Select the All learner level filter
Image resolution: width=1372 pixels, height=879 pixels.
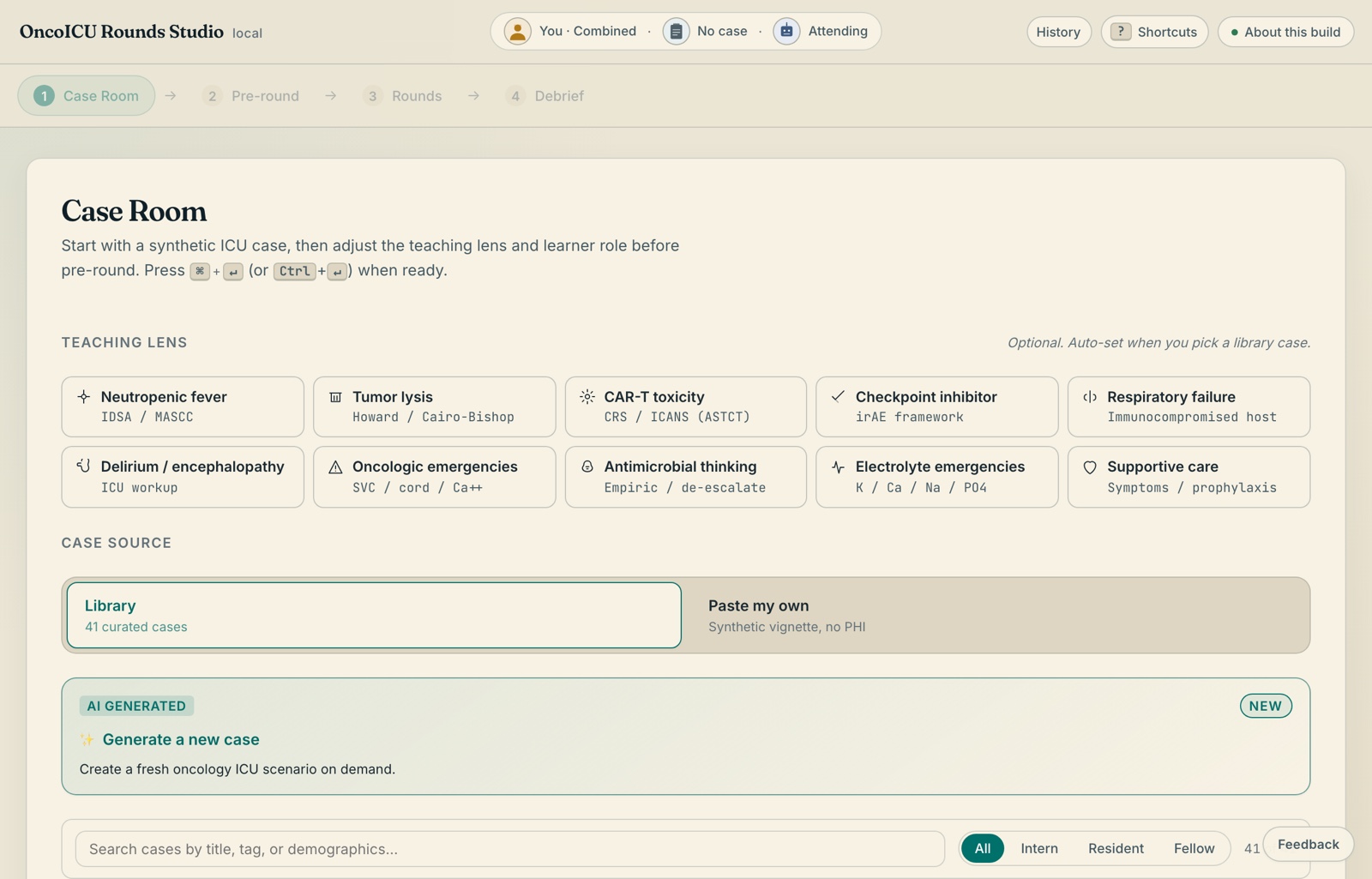click(x=983, y=848)
